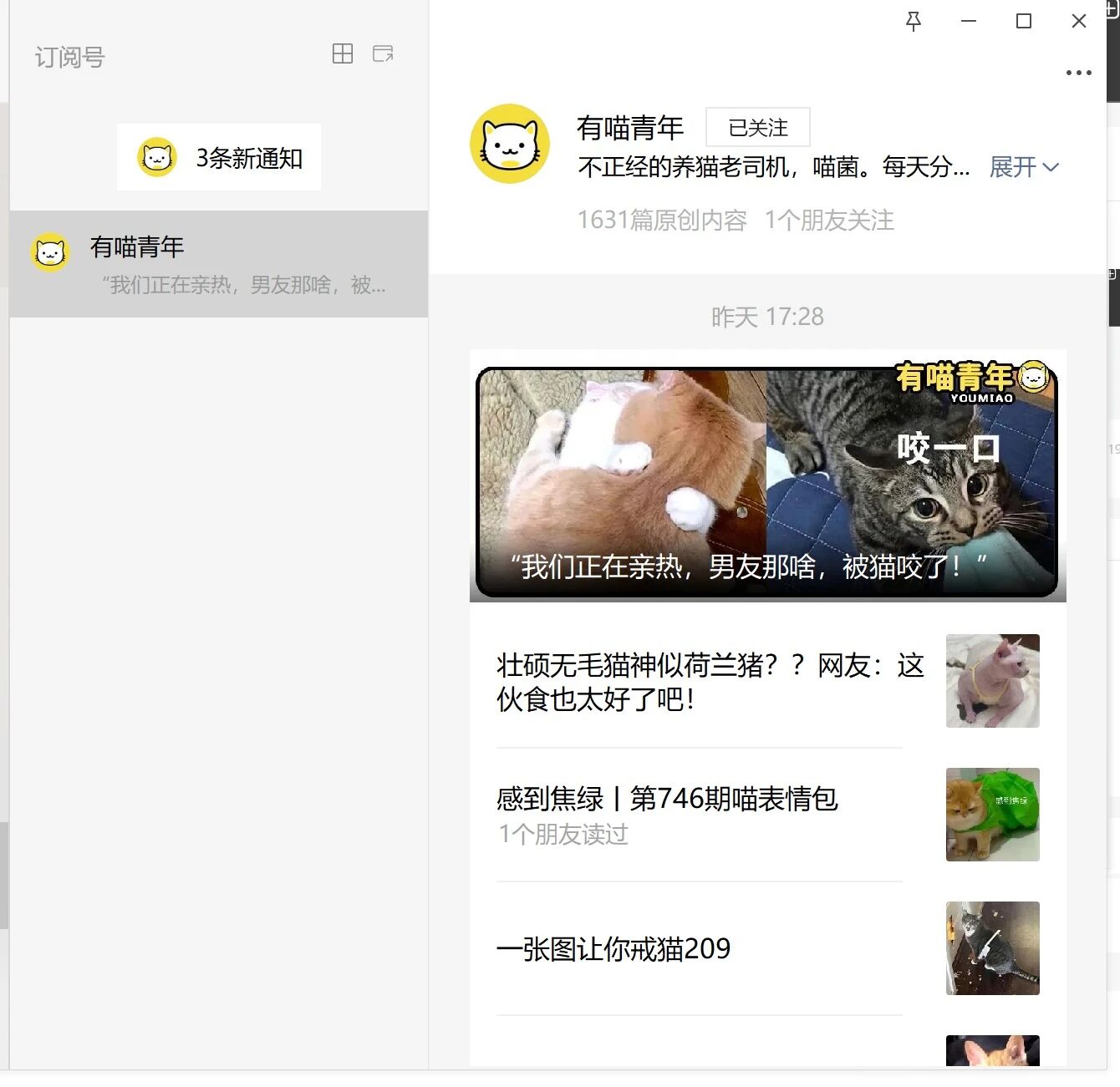
Task: Minimize the subscription window
Action: pos(969,22)
